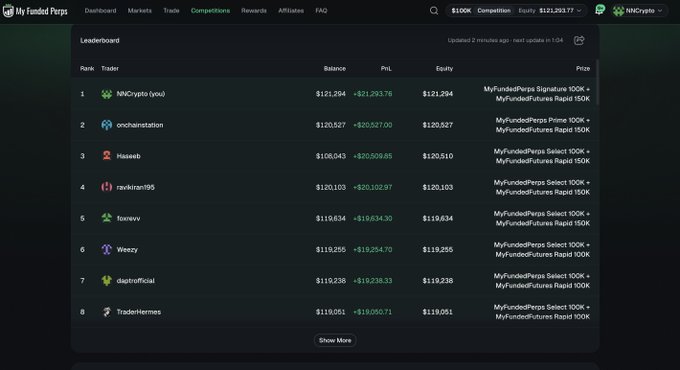Click the Show More button
680x370 pixels.
[x=335, y=341]
